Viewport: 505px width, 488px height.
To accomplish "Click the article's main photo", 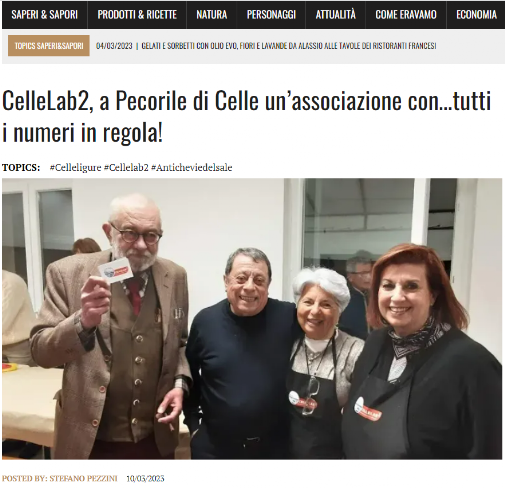I will coord(252,319).
